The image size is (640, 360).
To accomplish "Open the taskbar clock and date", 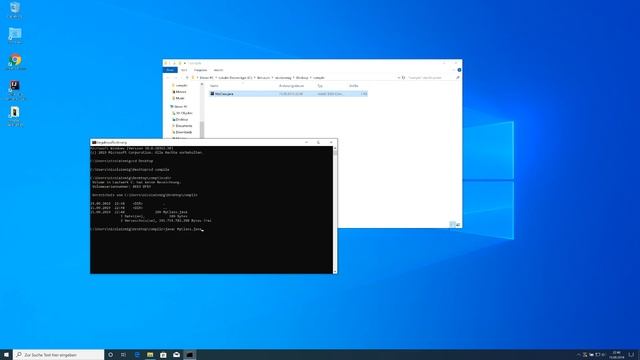I will tap(616, 355).
